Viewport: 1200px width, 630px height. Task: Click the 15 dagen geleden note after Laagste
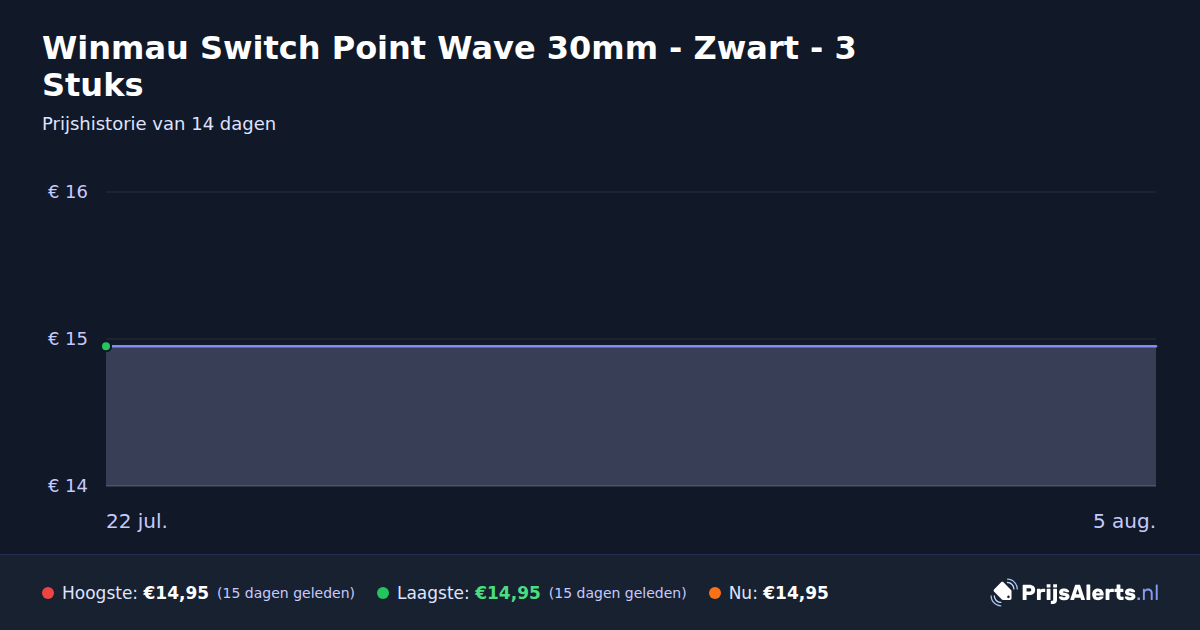click(618, 593)
